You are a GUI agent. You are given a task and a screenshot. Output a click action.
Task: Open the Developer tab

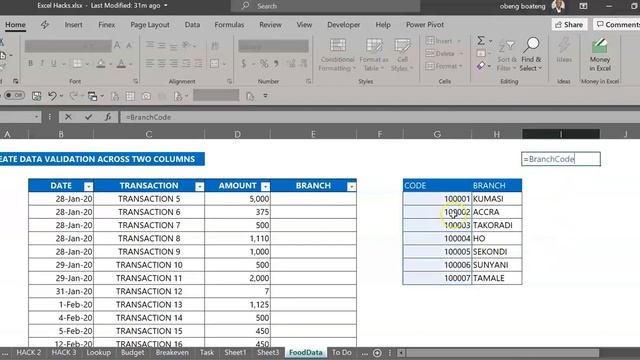(344, 24)
